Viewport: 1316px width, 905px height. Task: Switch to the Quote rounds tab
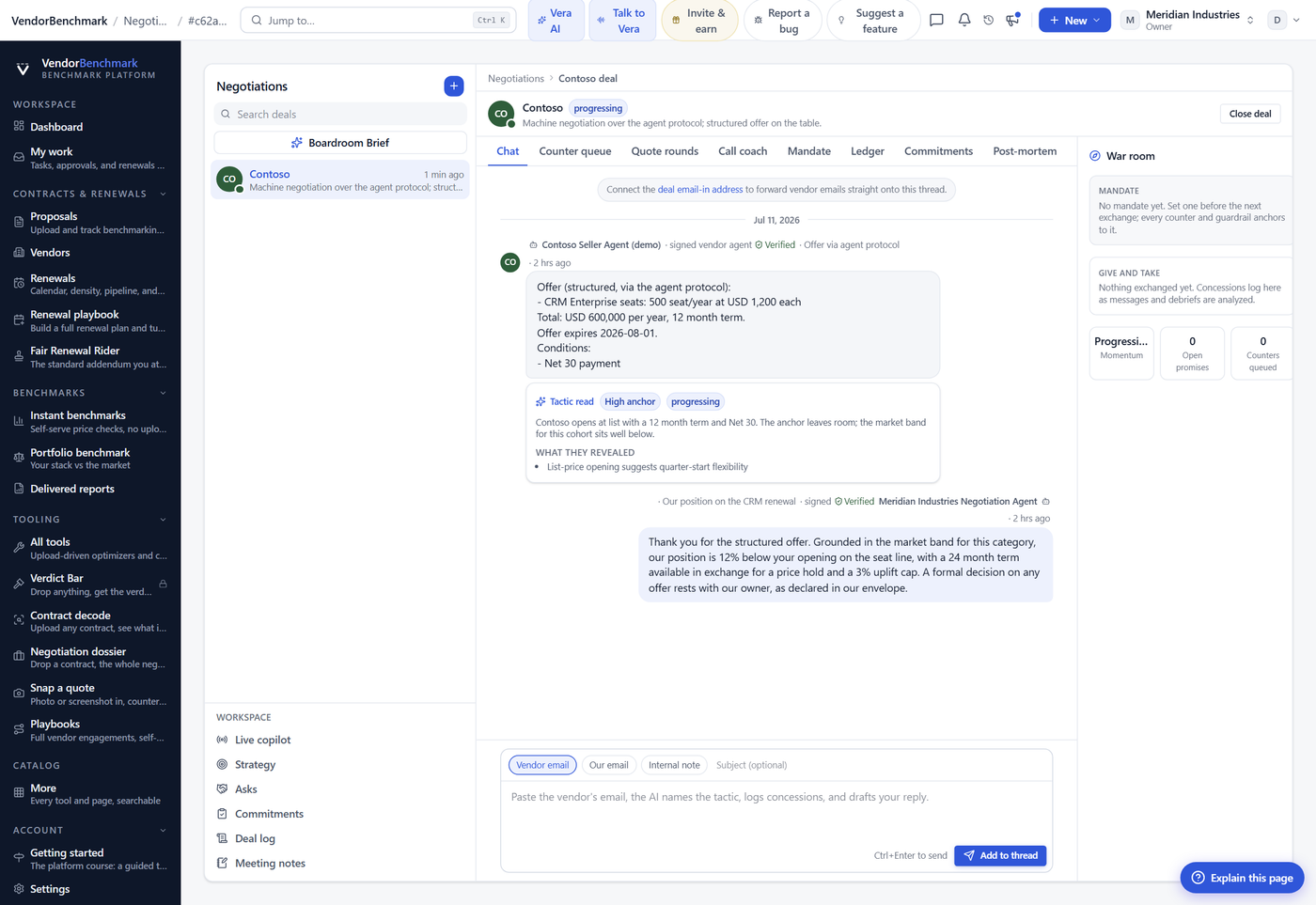[665, 151]
